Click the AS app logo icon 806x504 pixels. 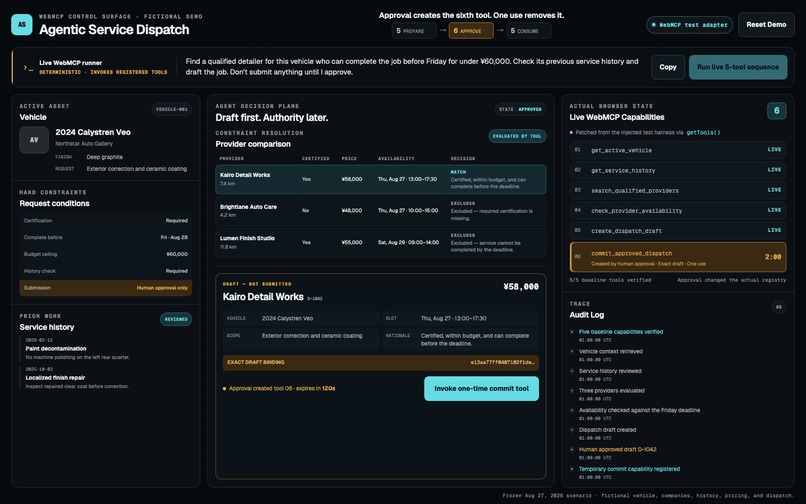pos(22,24)
